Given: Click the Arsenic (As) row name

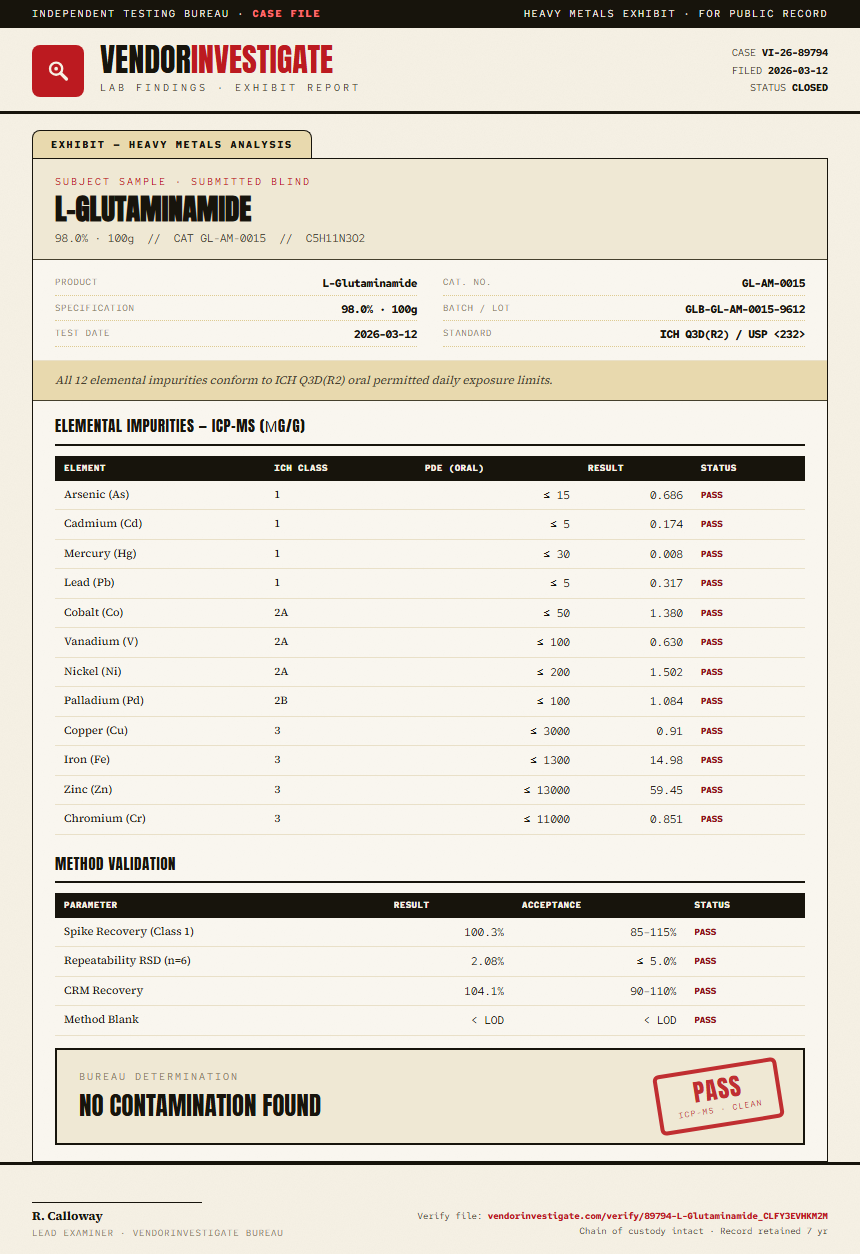Looking at the screenshot, I should [97, 495].
